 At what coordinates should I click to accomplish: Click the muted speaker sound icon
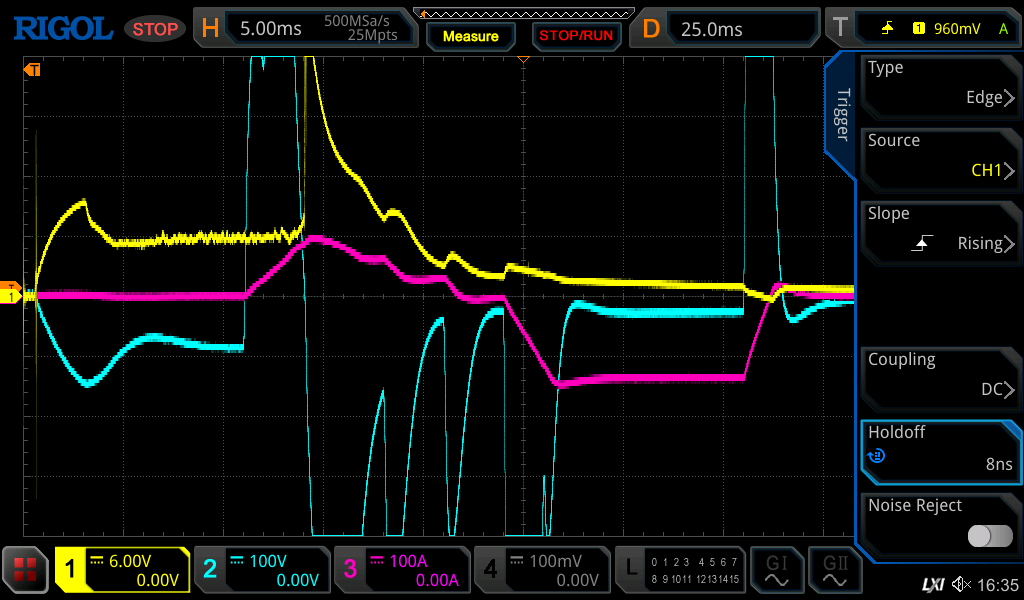[x=961, y=583]
